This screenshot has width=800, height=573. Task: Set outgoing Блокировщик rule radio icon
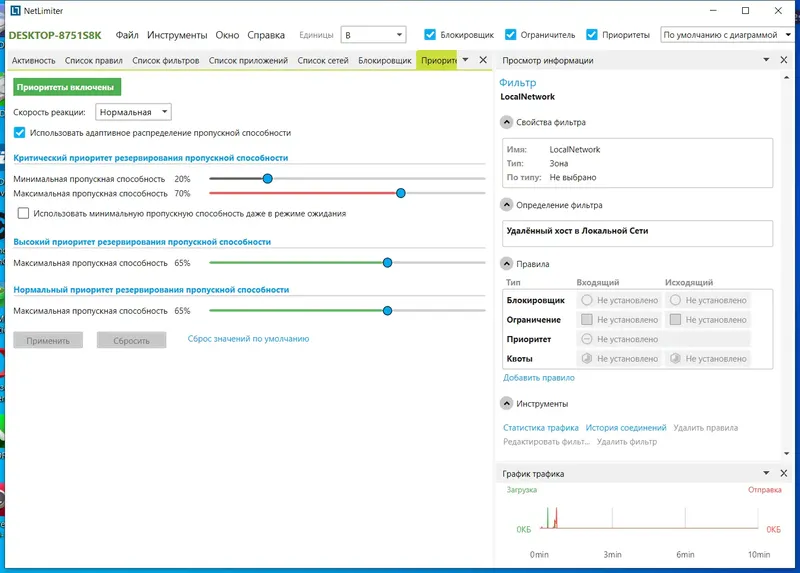point(675,300)
